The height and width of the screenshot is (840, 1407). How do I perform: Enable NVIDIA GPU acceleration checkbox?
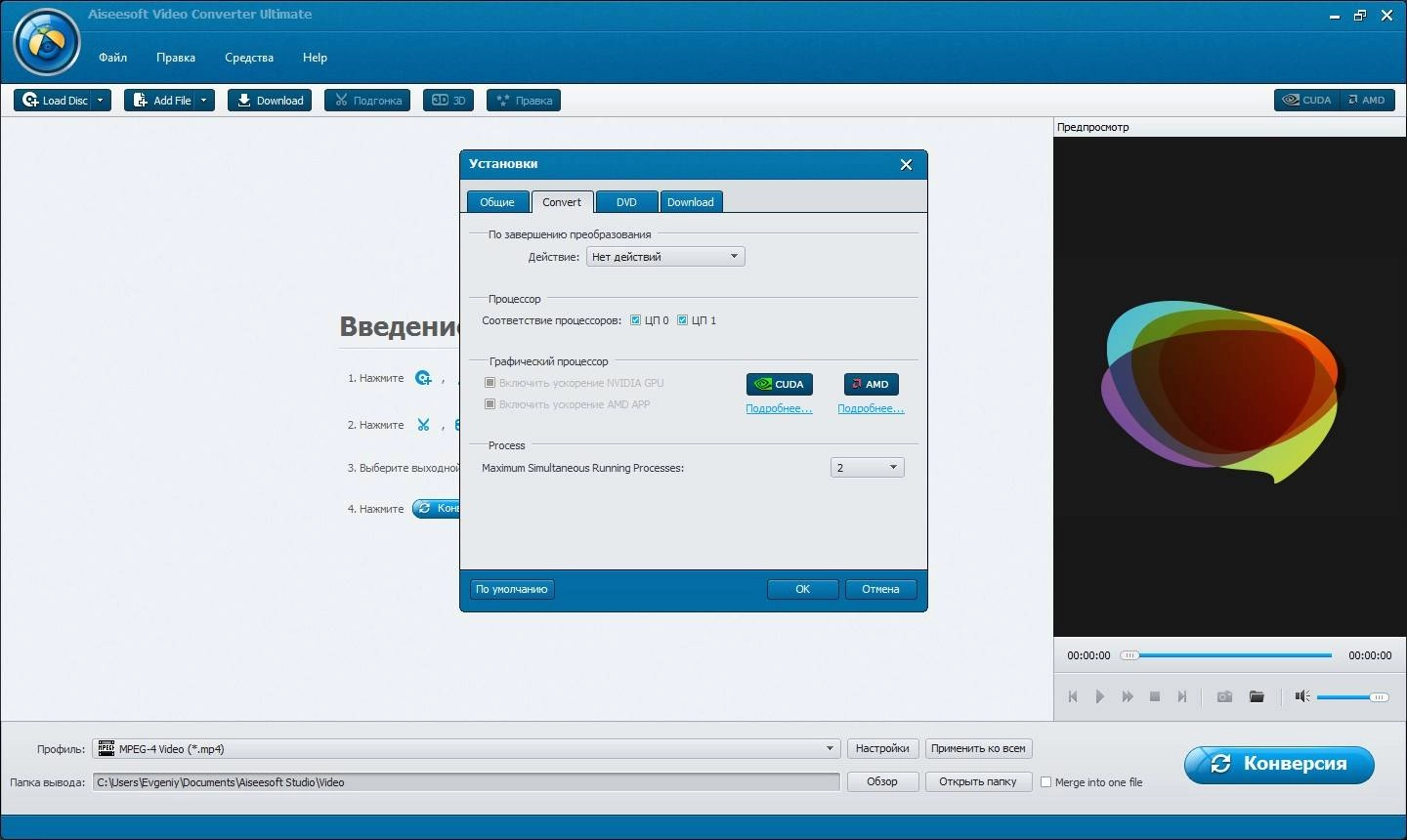point(490,383)
